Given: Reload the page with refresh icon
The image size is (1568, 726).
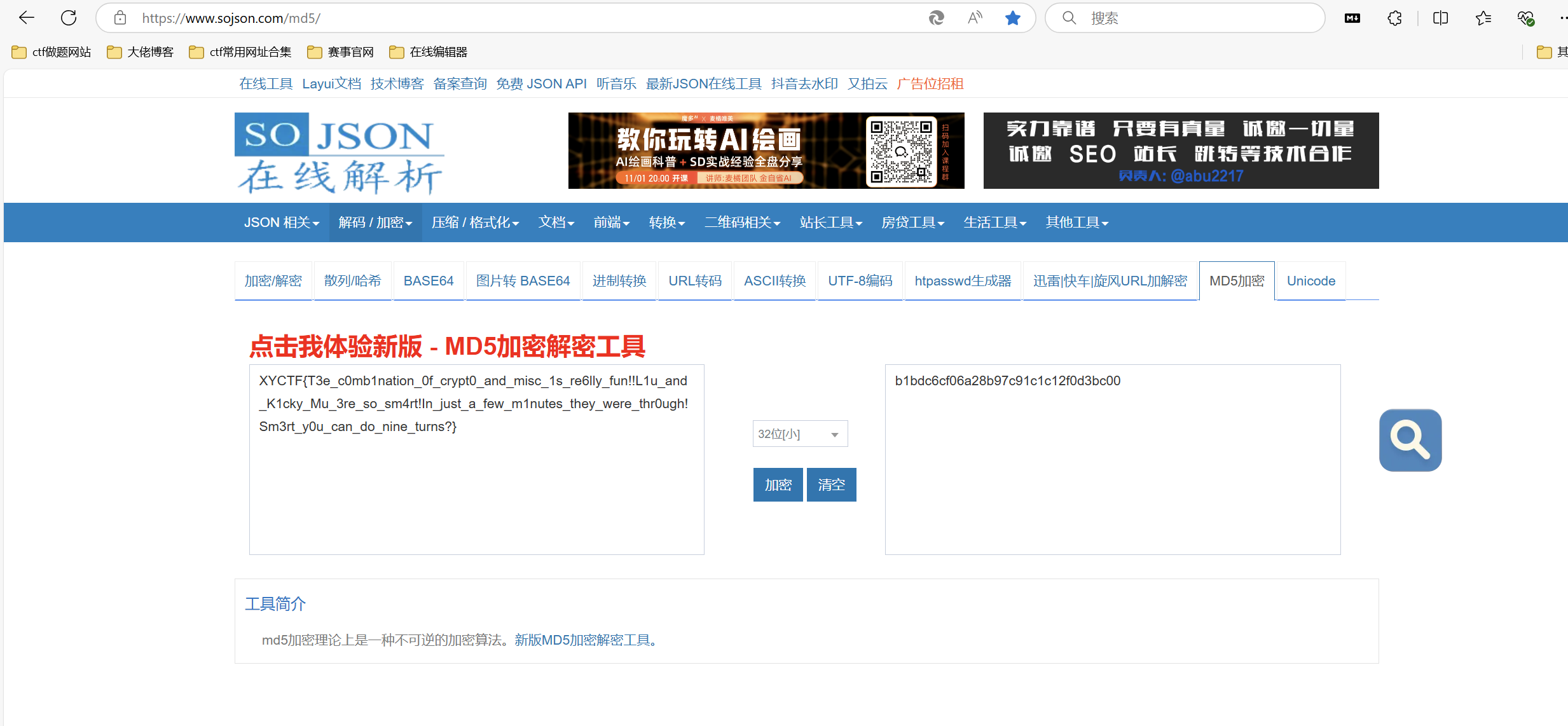Looking at the screenshot, I should 69,18.
